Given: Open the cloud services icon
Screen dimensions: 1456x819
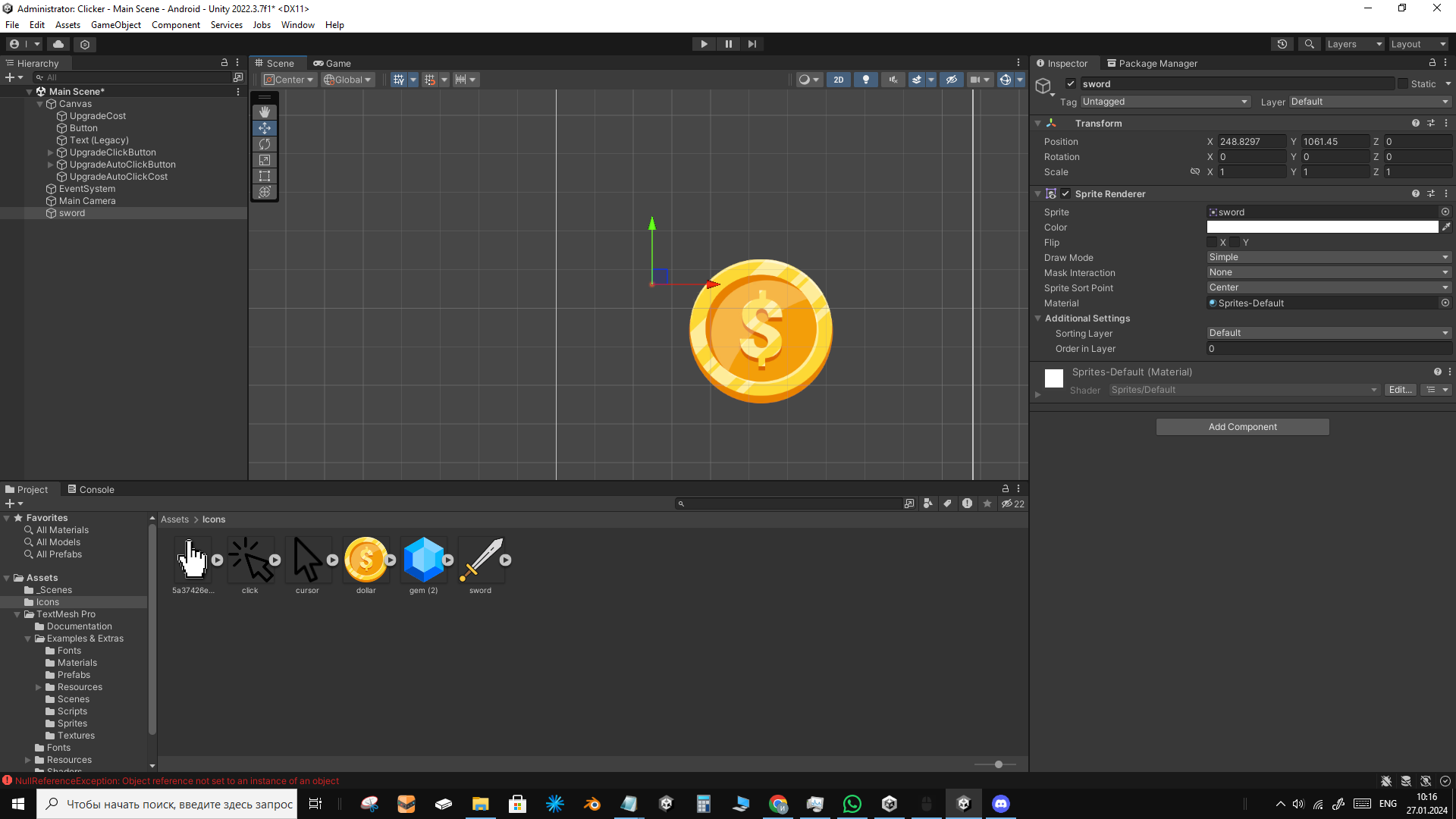Looking at the screenshot, I should click(x=58, y=44).
